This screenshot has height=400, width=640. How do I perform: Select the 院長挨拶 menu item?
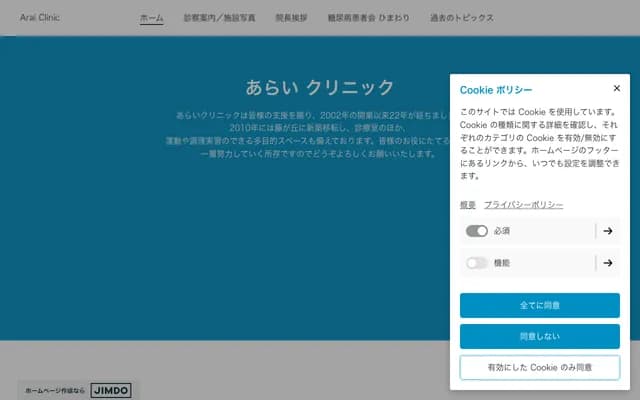[x=292, y=18]
